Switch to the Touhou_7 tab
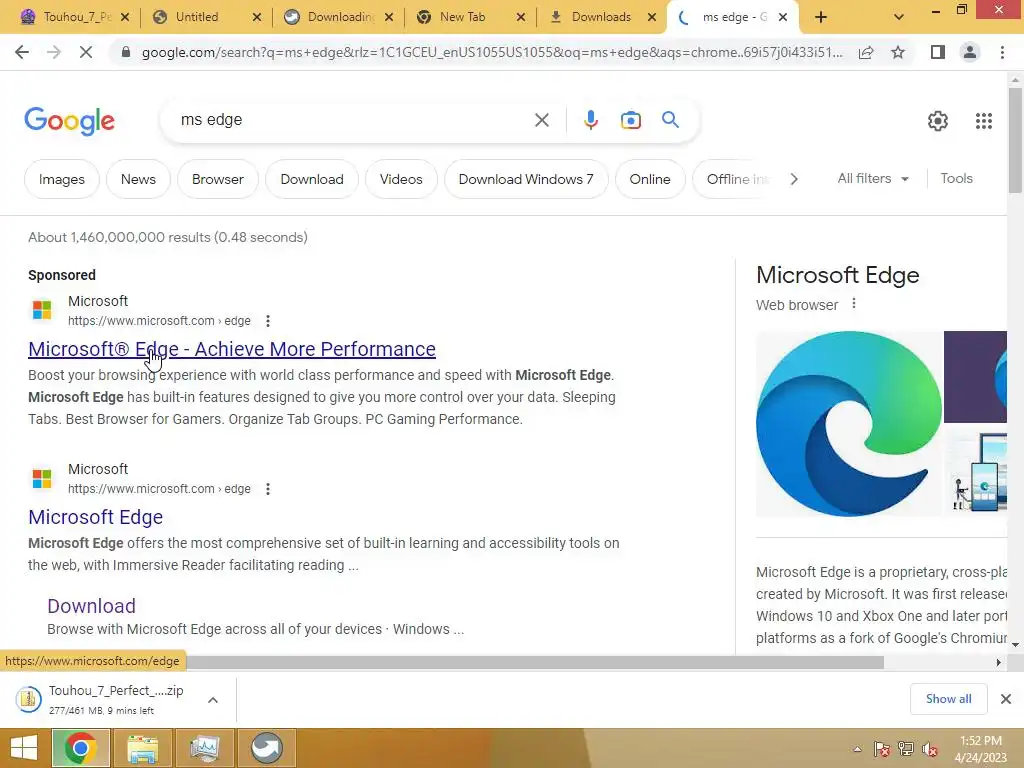 tap(68, 17)
